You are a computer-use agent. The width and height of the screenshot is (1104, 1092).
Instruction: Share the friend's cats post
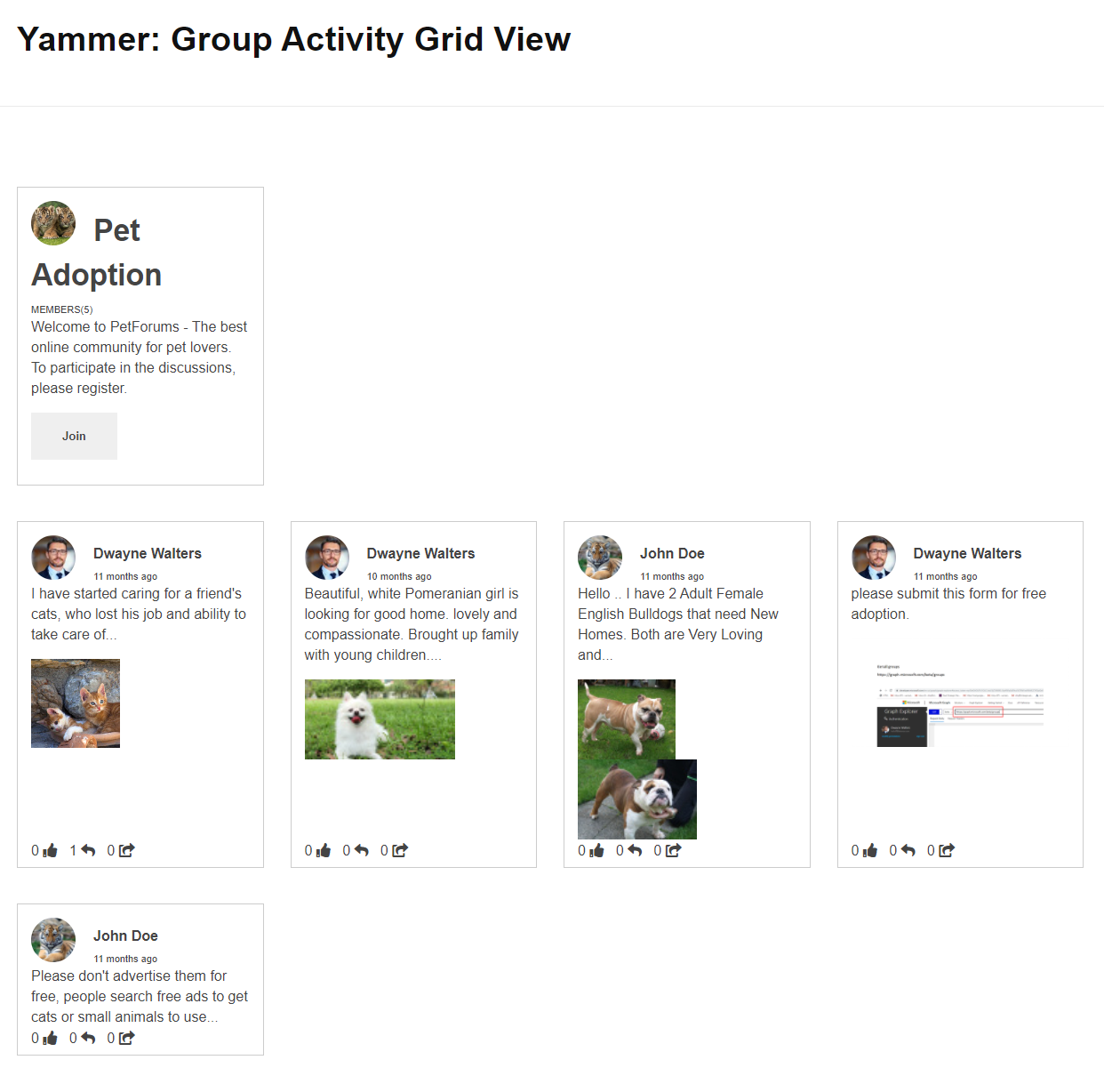(x=127, y=851)
